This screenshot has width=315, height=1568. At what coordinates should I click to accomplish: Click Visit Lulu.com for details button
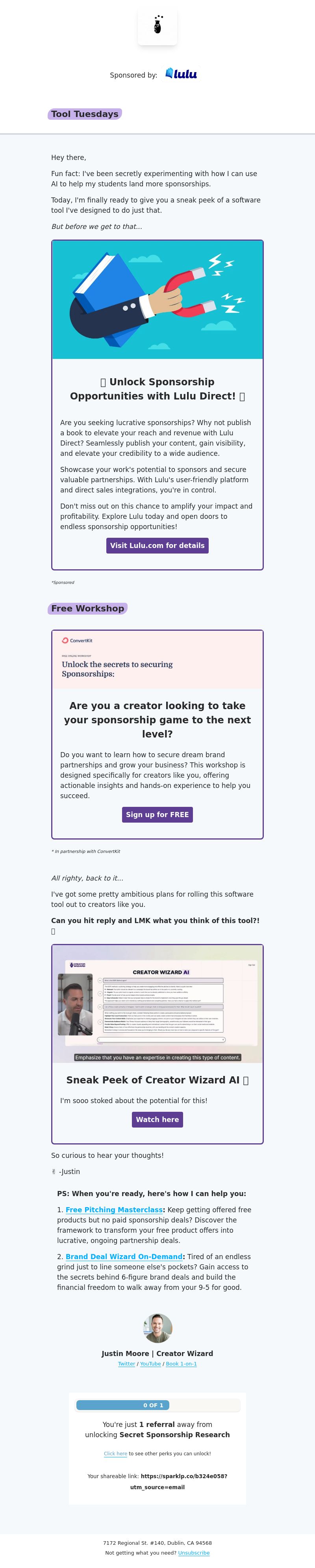click(x=157, y=545)
